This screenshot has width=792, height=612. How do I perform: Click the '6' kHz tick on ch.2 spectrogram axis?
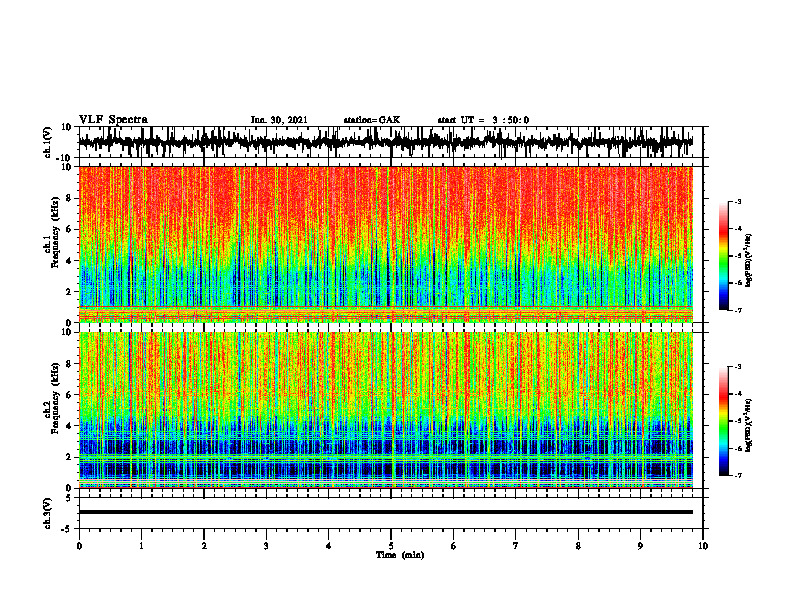pos(69,395)
